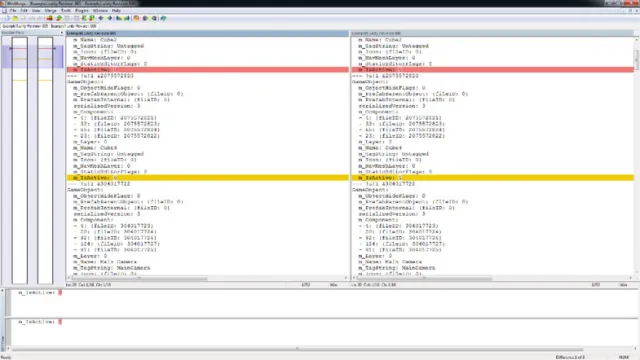Image resolution: width=640 pixels, height=360 pixels.
Task: Click 'm_Name: Cube2' at top of right pane
Action: pos(380,40)
